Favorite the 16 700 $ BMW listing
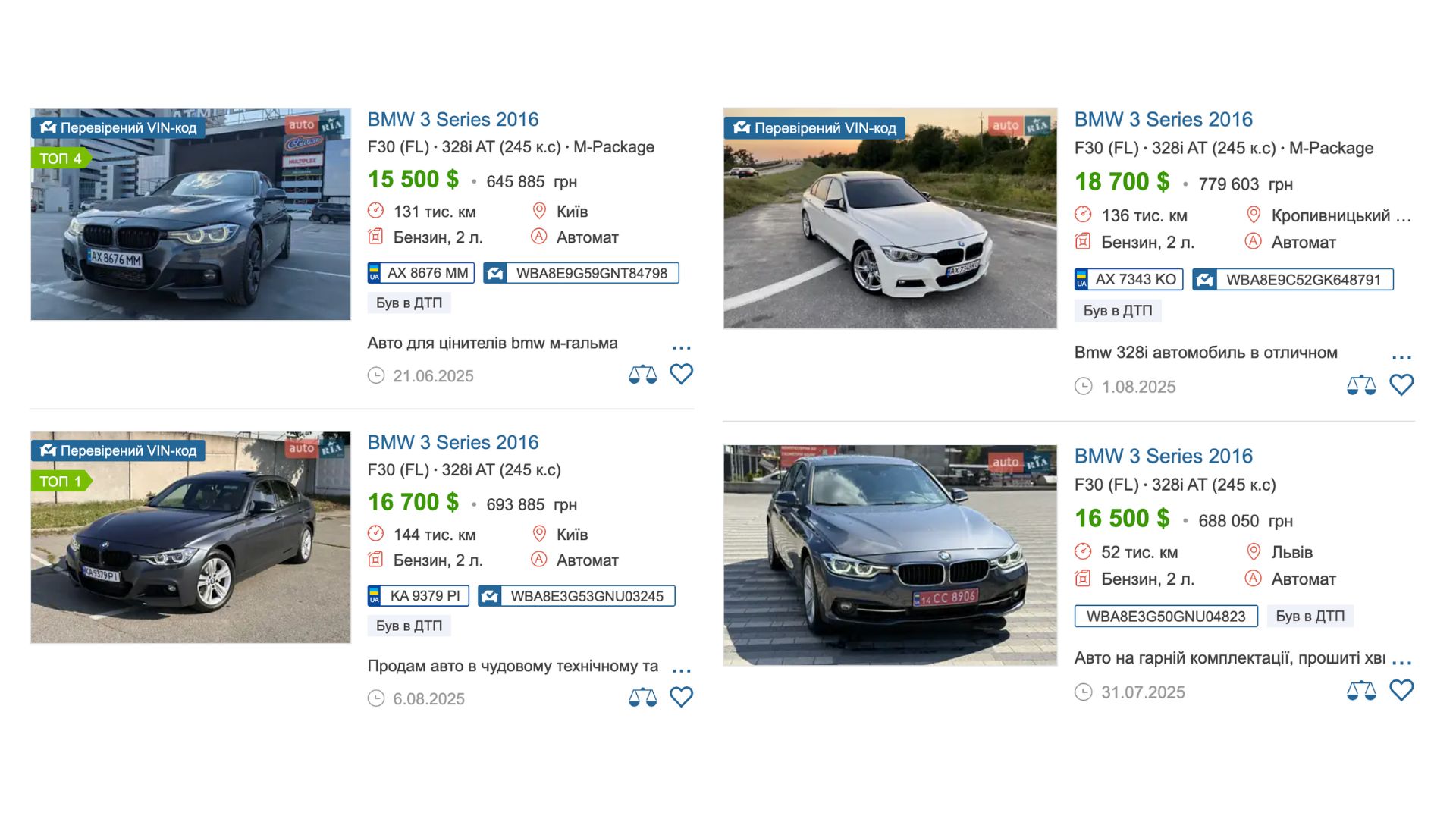Screen dimensions: 1456x819 click(x=681, y=697)
